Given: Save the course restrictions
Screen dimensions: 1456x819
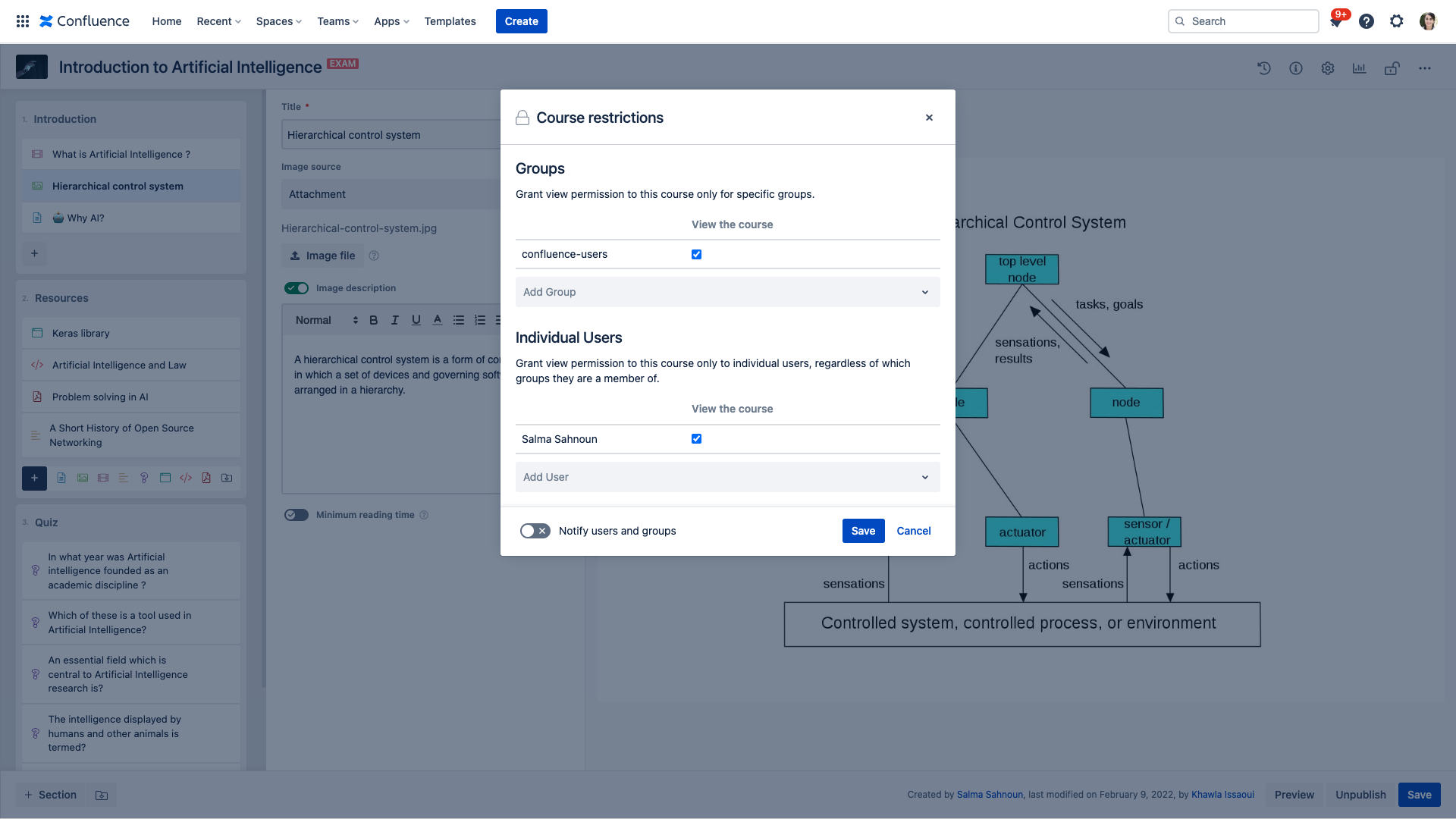Looking at the screenshot, I should (863, 531).
